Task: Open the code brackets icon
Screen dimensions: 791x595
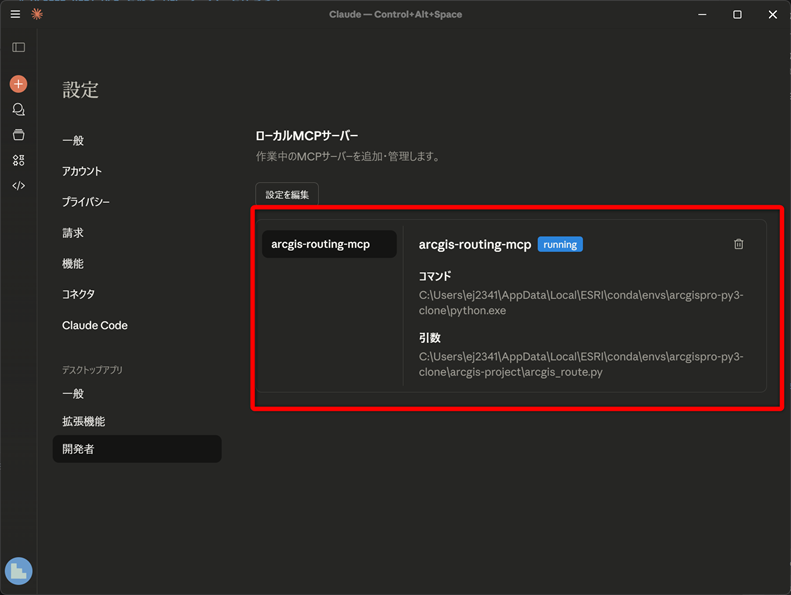Action: (x=19, y=186)
